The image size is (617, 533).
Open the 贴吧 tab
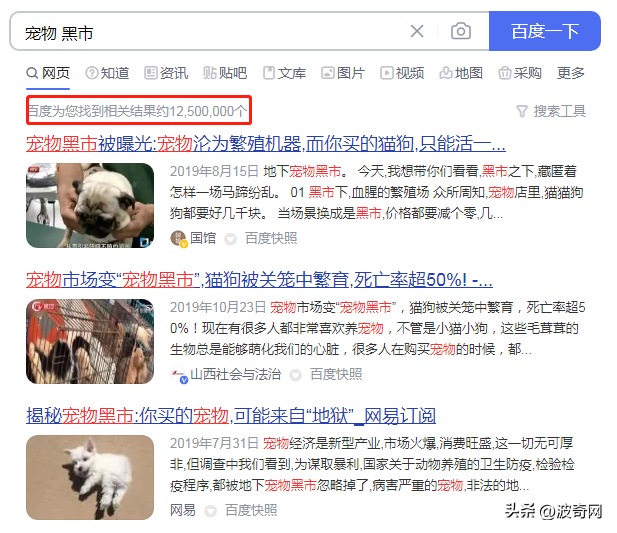[225, 73]
